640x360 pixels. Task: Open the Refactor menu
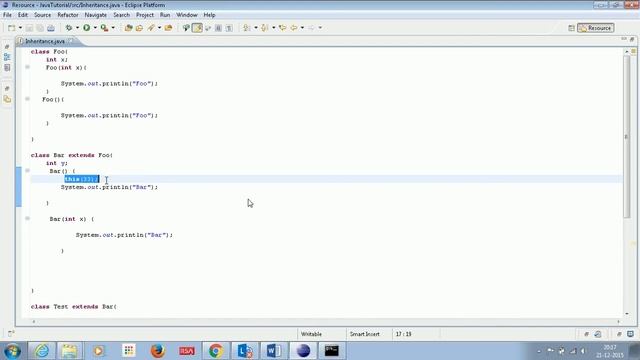pos(68,15)
